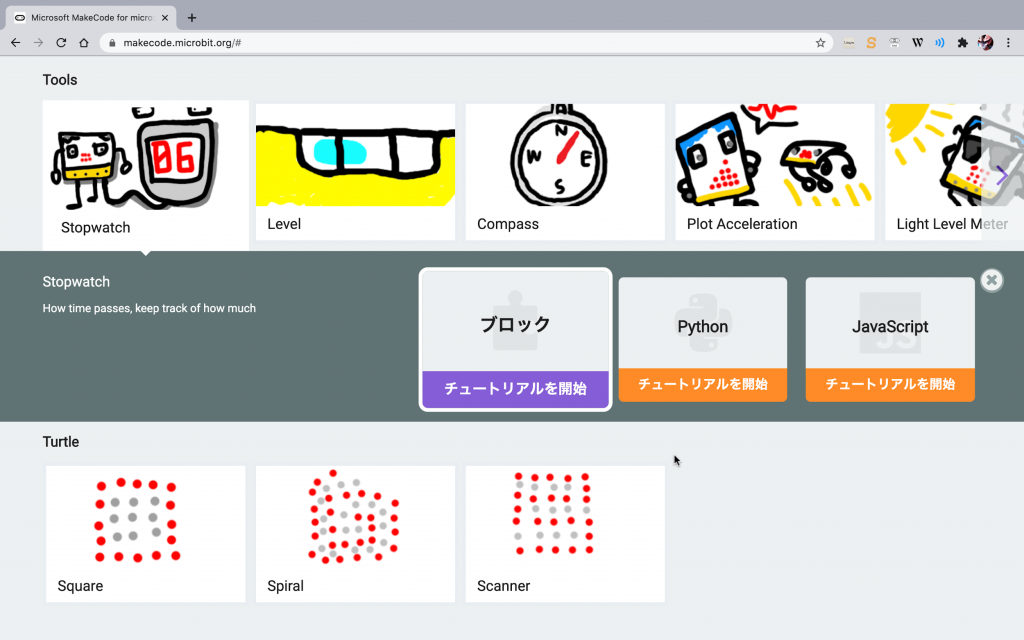Open the Compass project card
1024x640 pixels.
pyautogui.click(x=565, y=172)
